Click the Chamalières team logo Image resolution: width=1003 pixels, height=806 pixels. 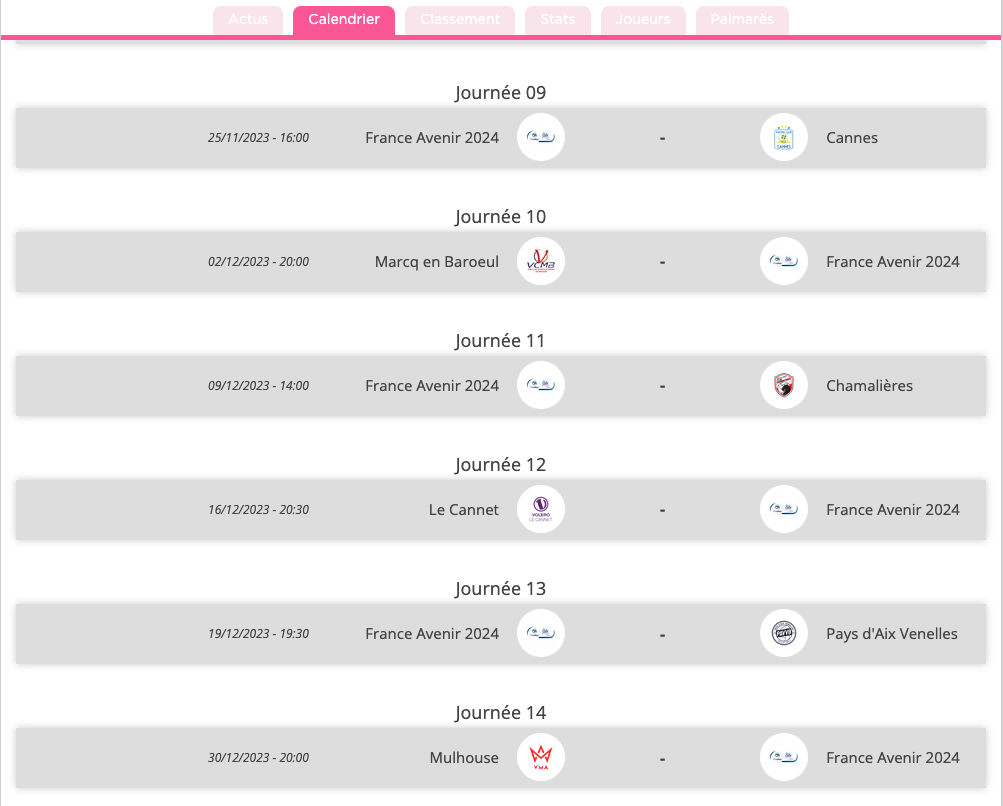pos(784,386)
